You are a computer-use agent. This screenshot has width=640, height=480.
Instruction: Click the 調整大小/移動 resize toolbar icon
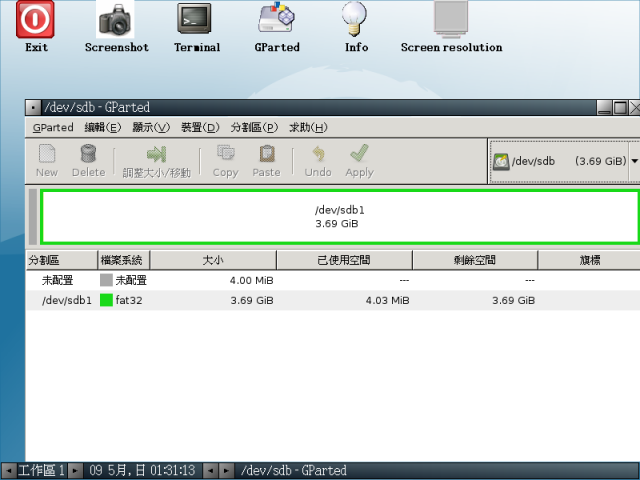pos(156,154)
